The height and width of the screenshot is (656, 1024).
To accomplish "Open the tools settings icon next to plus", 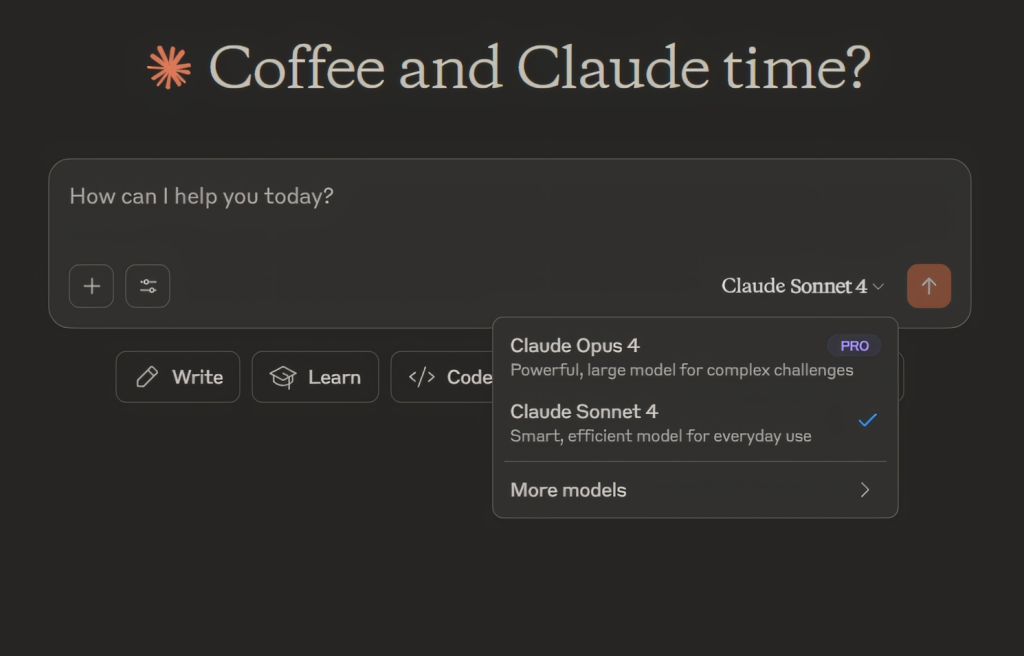I will click(147, 286).
